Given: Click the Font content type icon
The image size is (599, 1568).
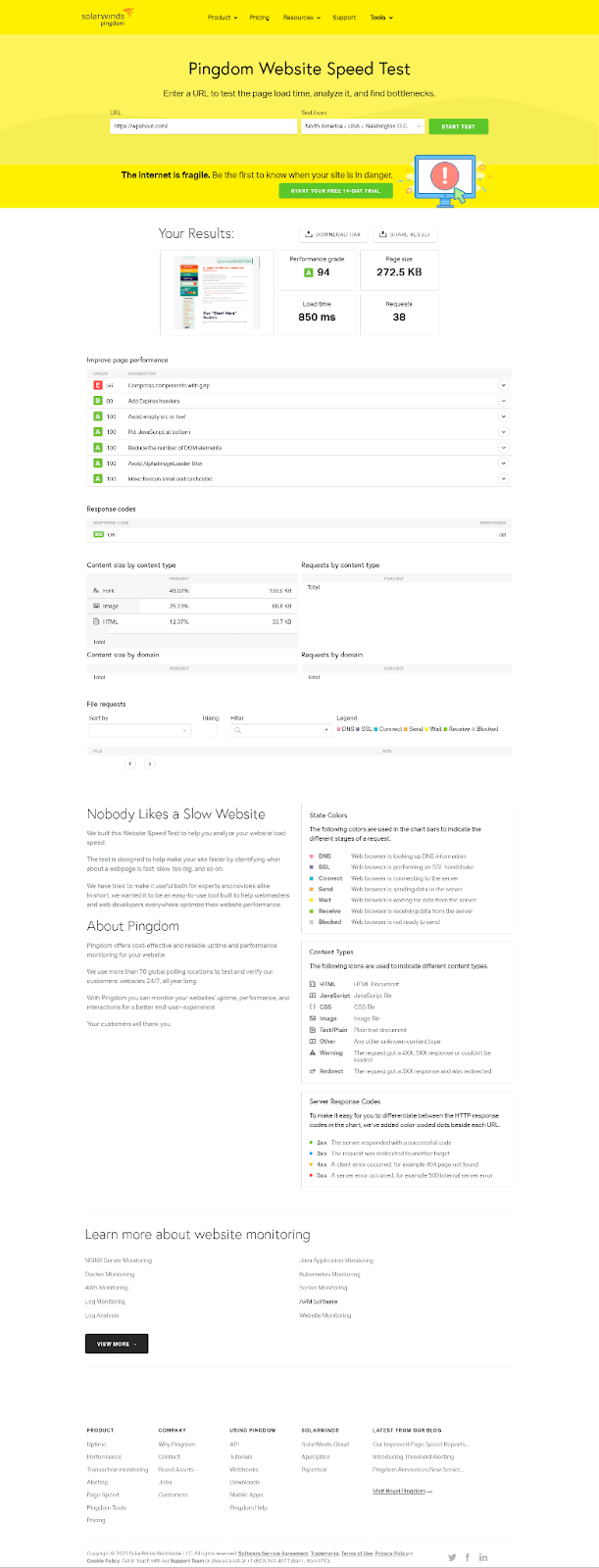Looking at the screenshot, I should click(x=96, y=591).
